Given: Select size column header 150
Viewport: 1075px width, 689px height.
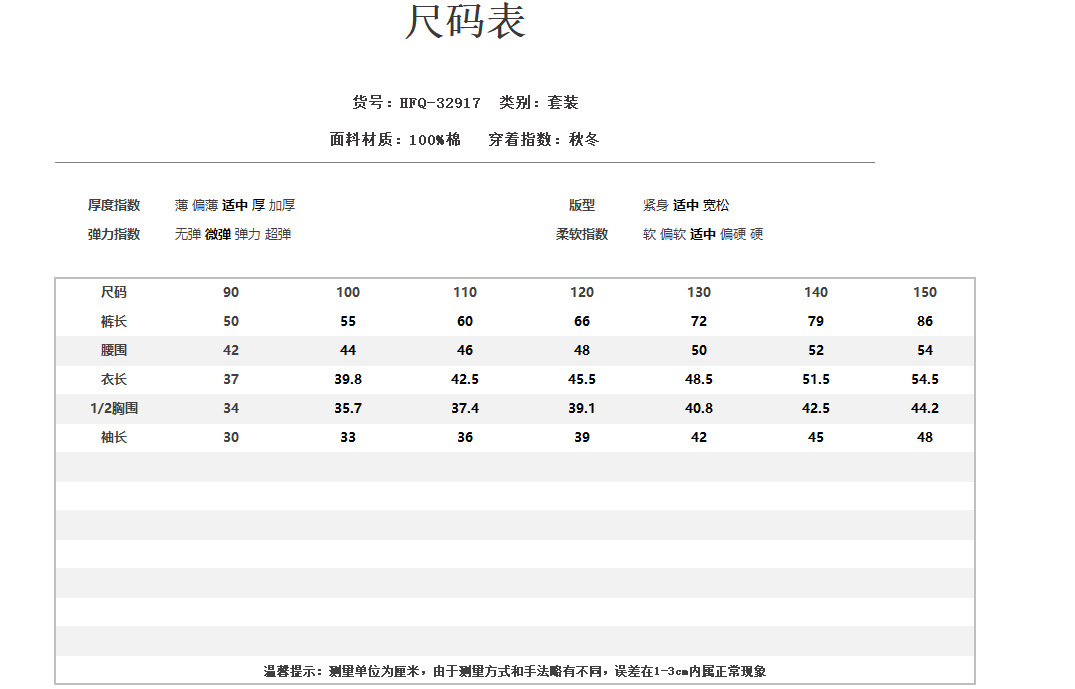Looking at the screenshot, I should (x=925, y=292).
